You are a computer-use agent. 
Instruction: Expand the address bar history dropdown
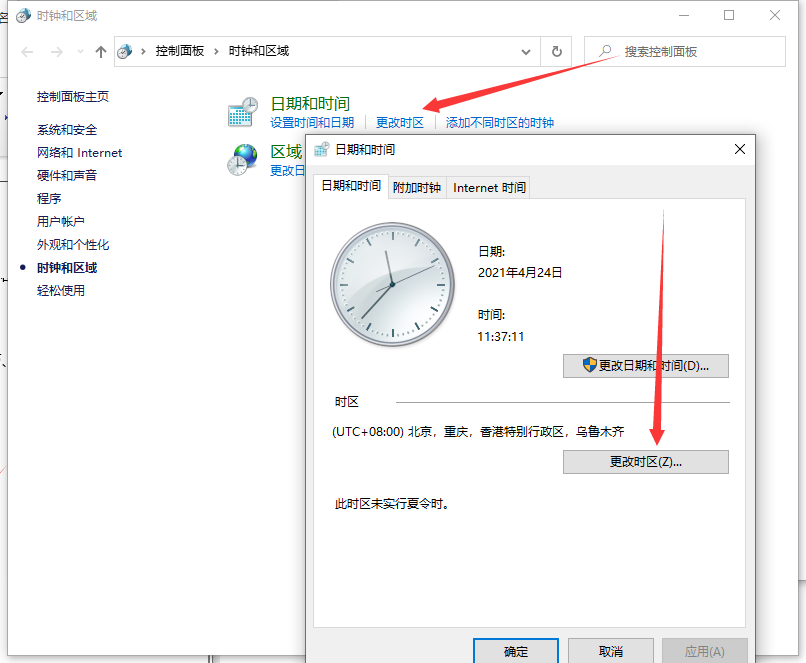click(526, 51)
